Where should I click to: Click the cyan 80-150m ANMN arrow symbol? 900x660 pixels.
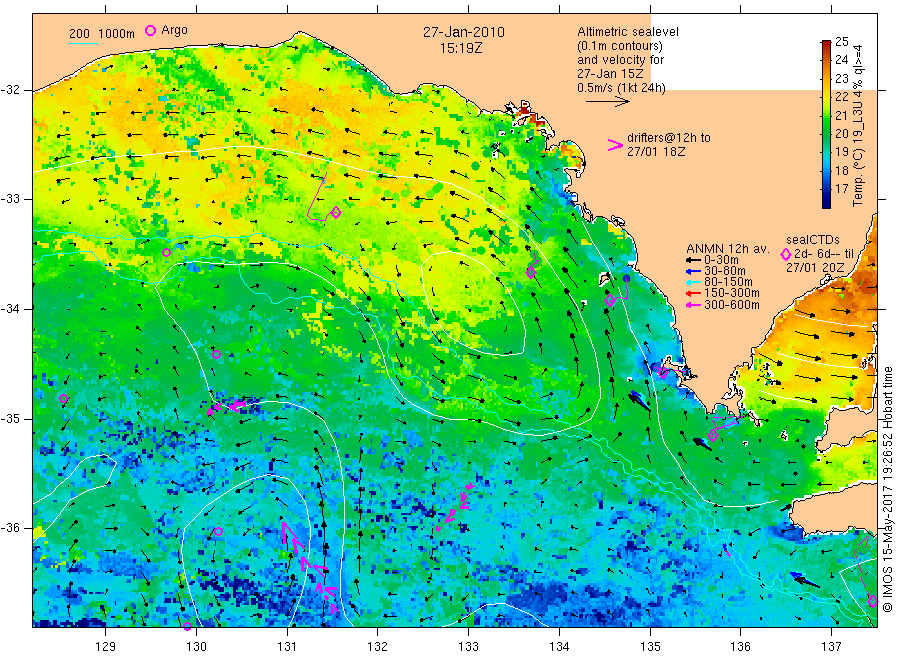coord(693,282)
